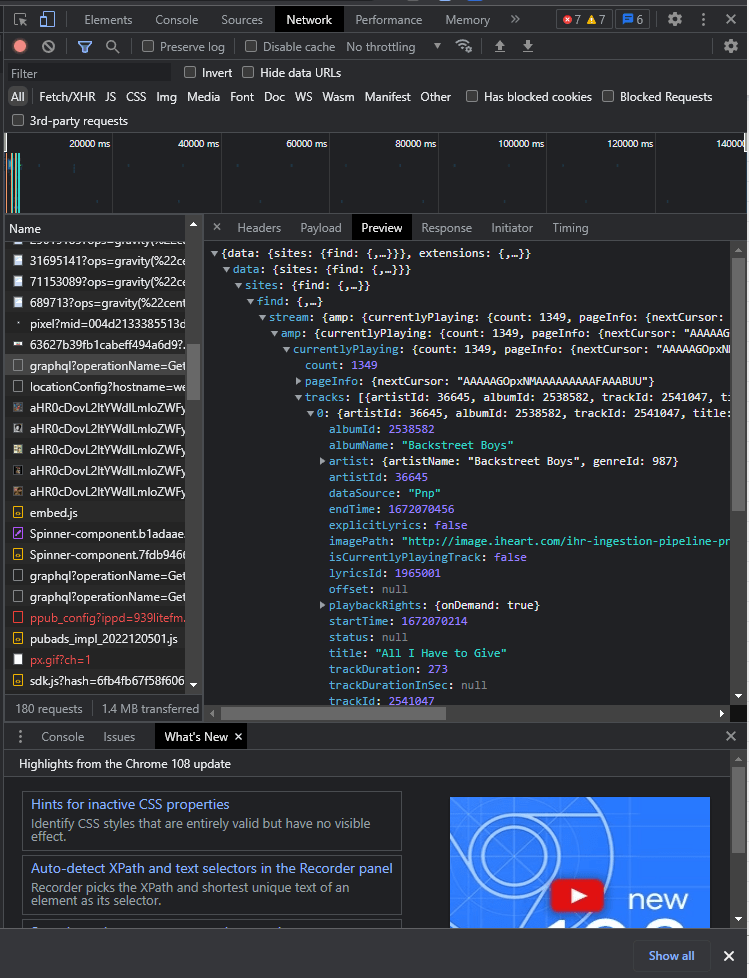Collapse the stream node
Image resolution: width=749 pixels, height=978 pixels.
[263, 317]
